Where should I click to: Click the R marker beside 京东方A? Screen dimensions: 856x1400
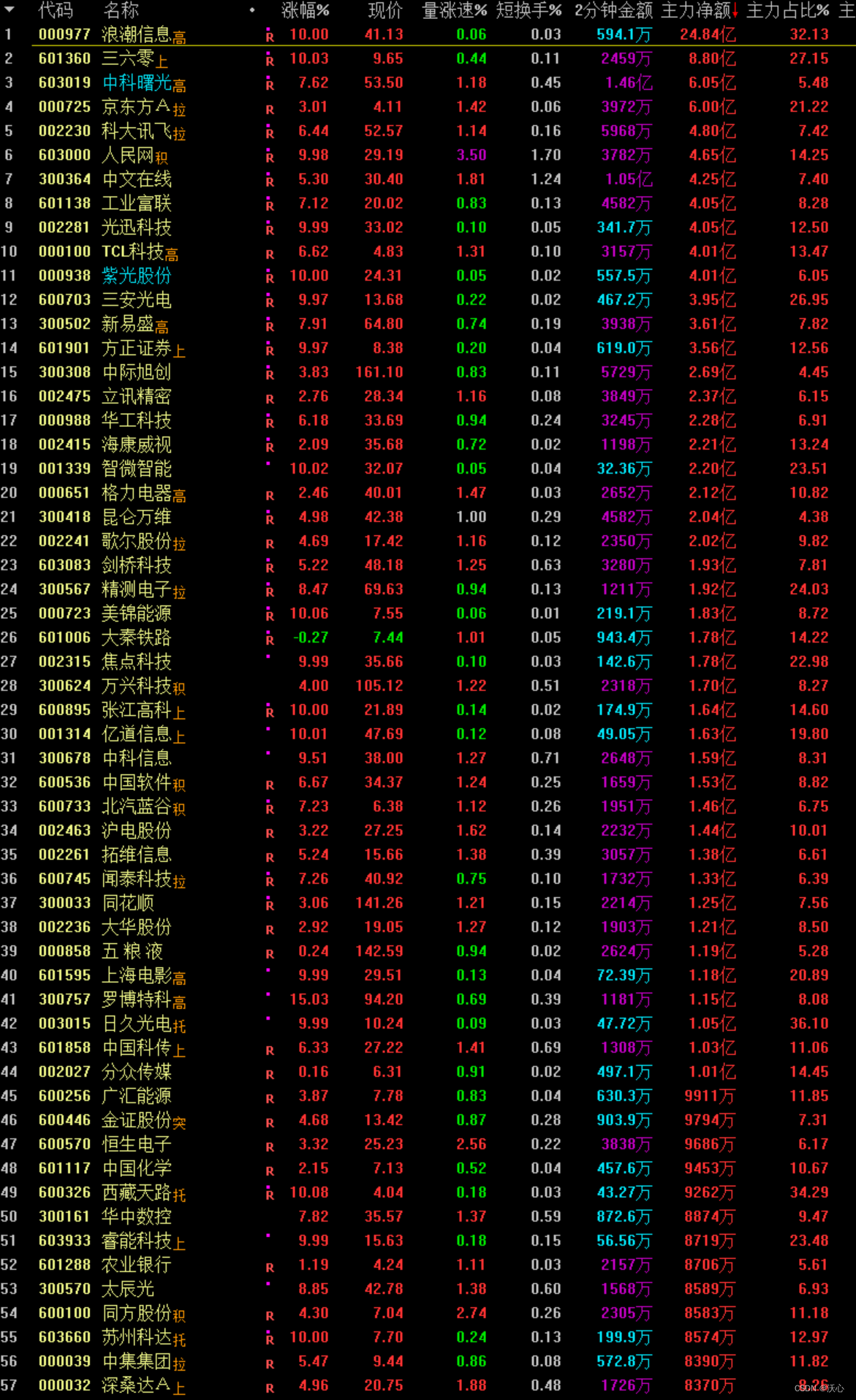pyautogui.click(x=270, y=108)
